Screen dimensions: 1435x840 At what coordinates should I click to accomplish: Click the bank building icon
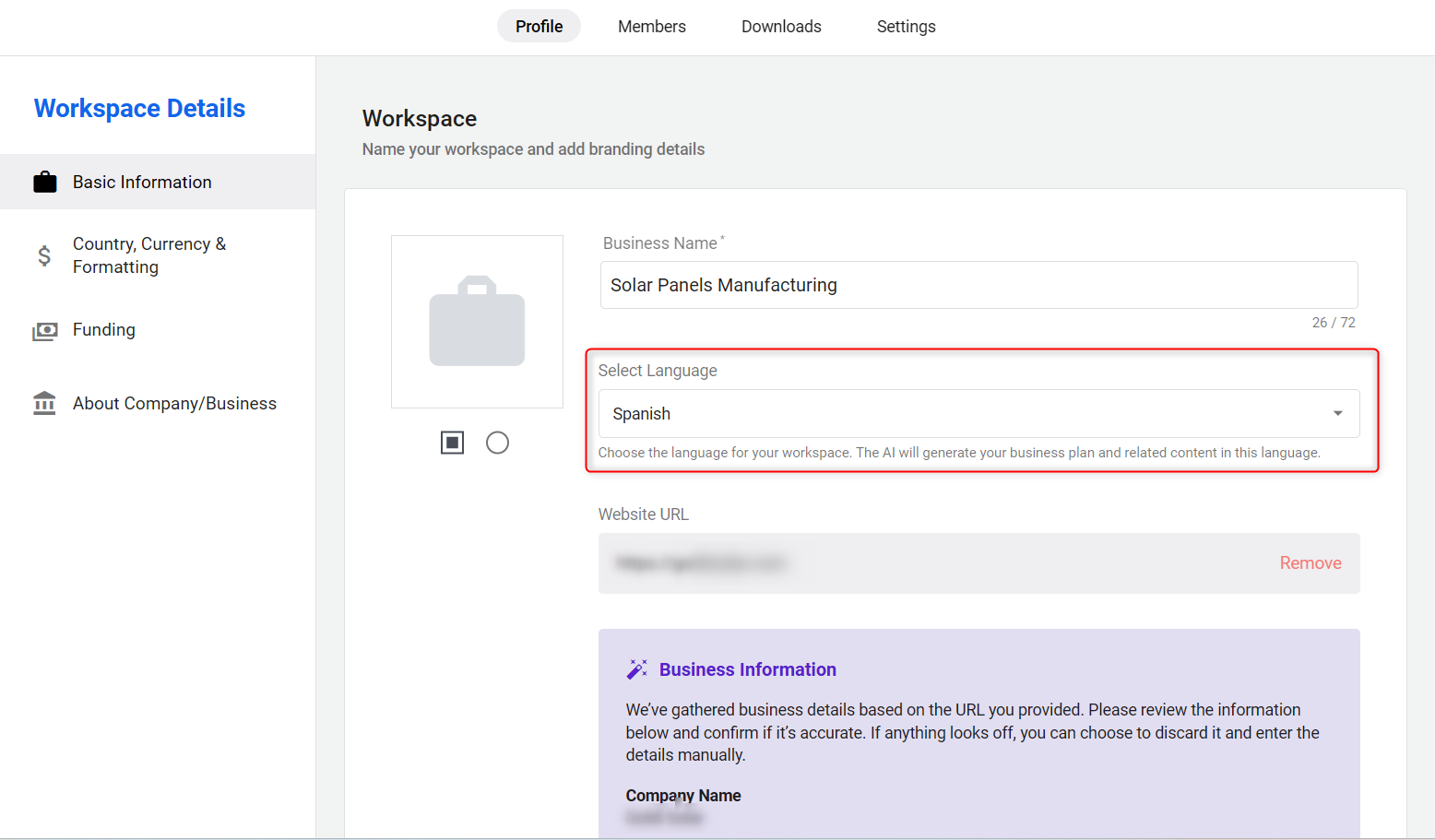pos(44,404)
